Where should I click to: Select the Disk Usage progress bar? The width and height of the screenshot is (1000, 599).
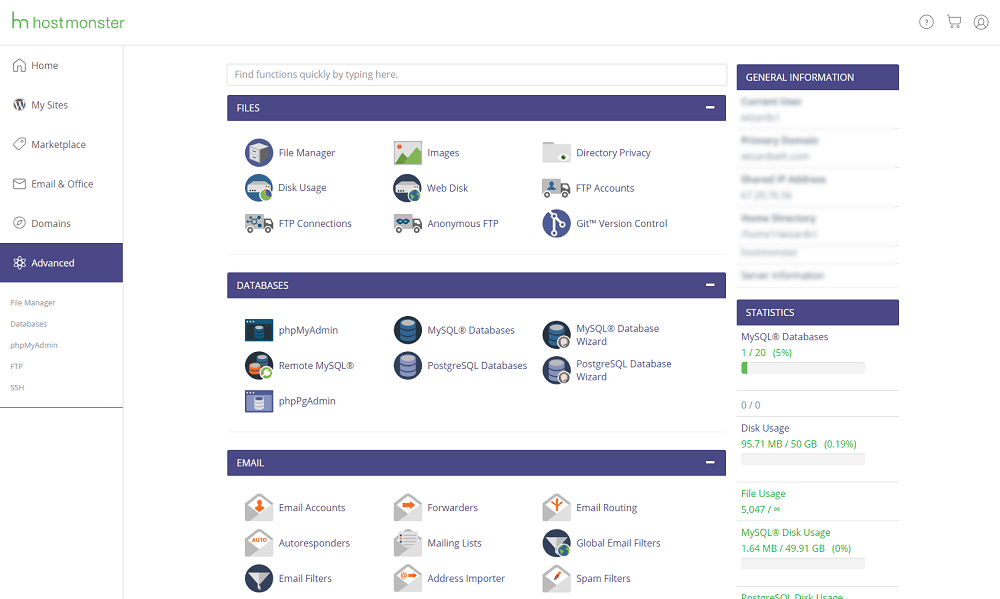[802, 459]
